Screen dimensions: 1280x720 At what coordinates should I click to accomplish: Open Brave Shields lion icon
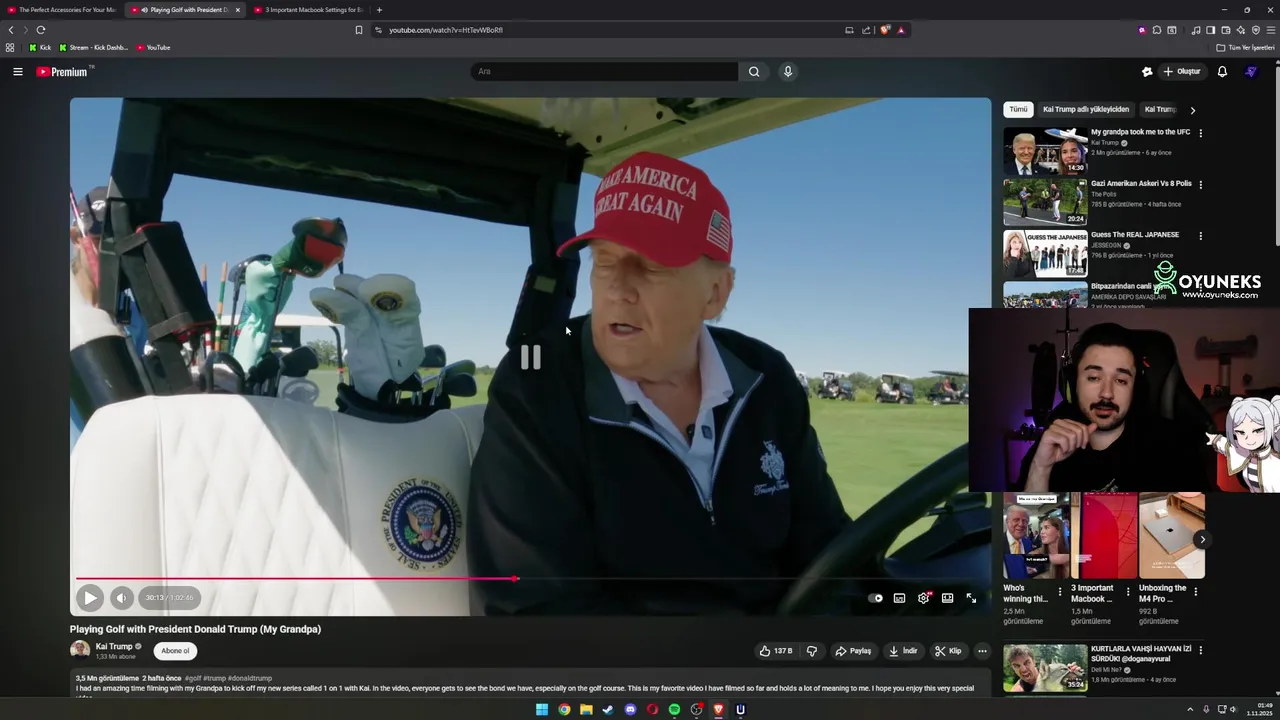885,30
